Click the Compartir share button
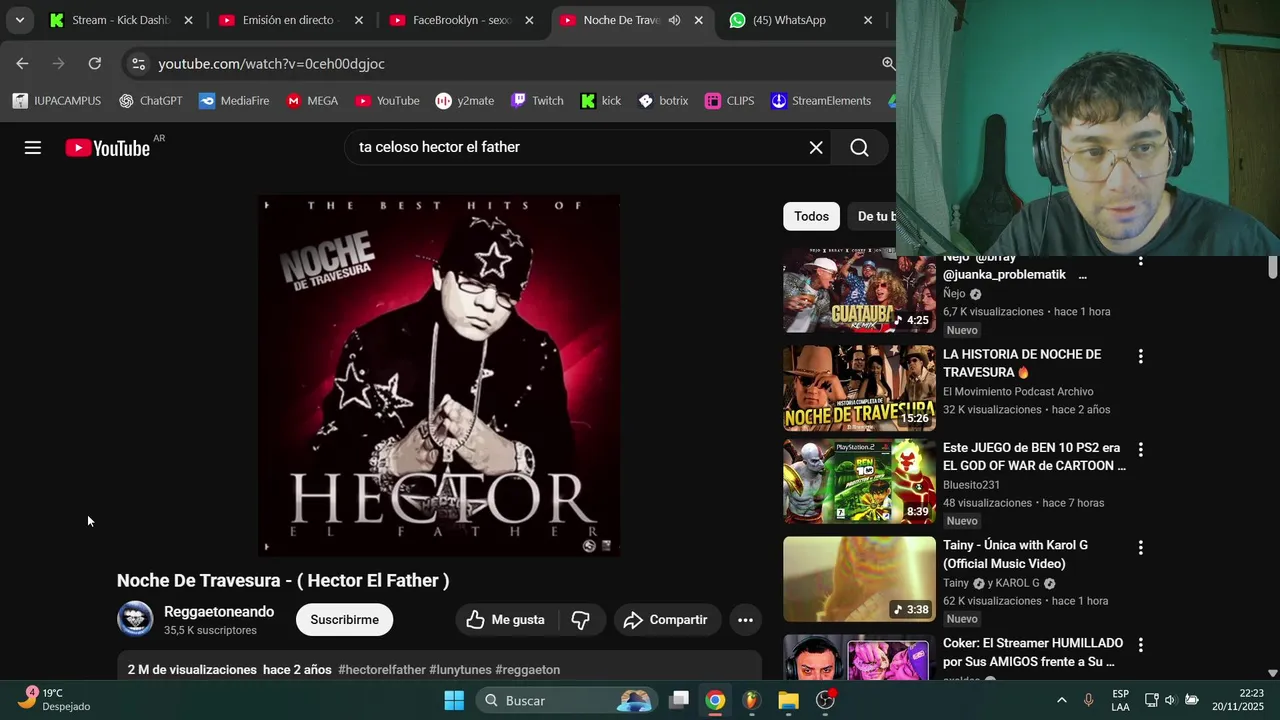Image resolution: width=1280 pixels, height=720 pixels. (665, 619)
